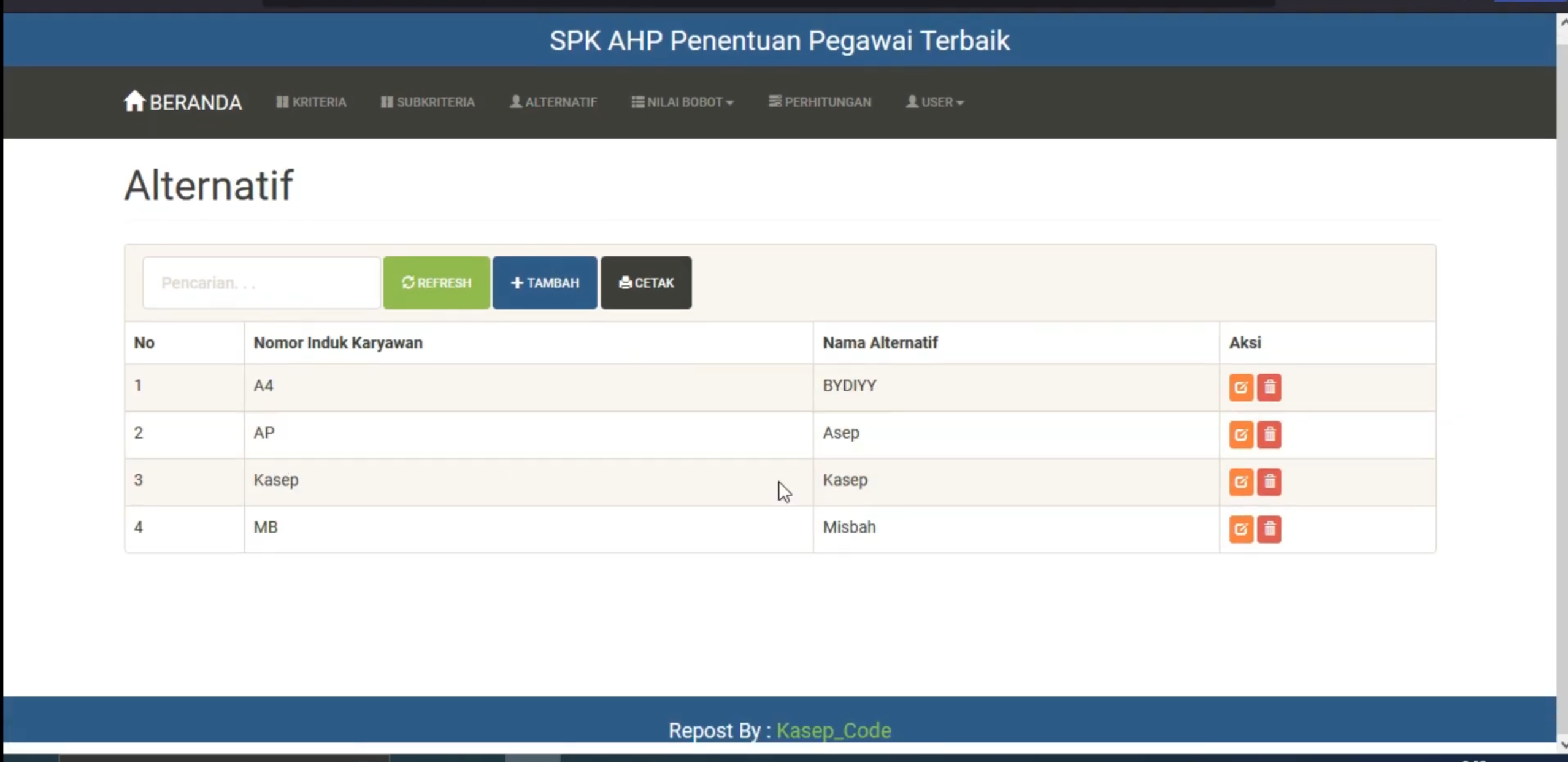This screenshot has width=1568, height=762.
Task: Click the scrollbar up arrow
Action: (1562, 22)
